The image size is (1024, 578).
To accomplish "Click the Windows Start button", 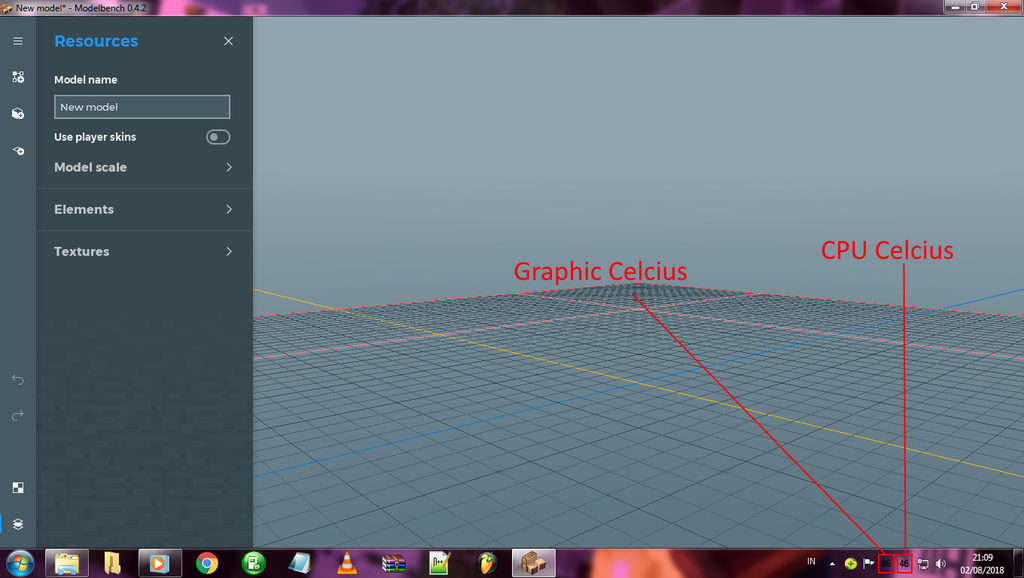I will pos(20,563).
